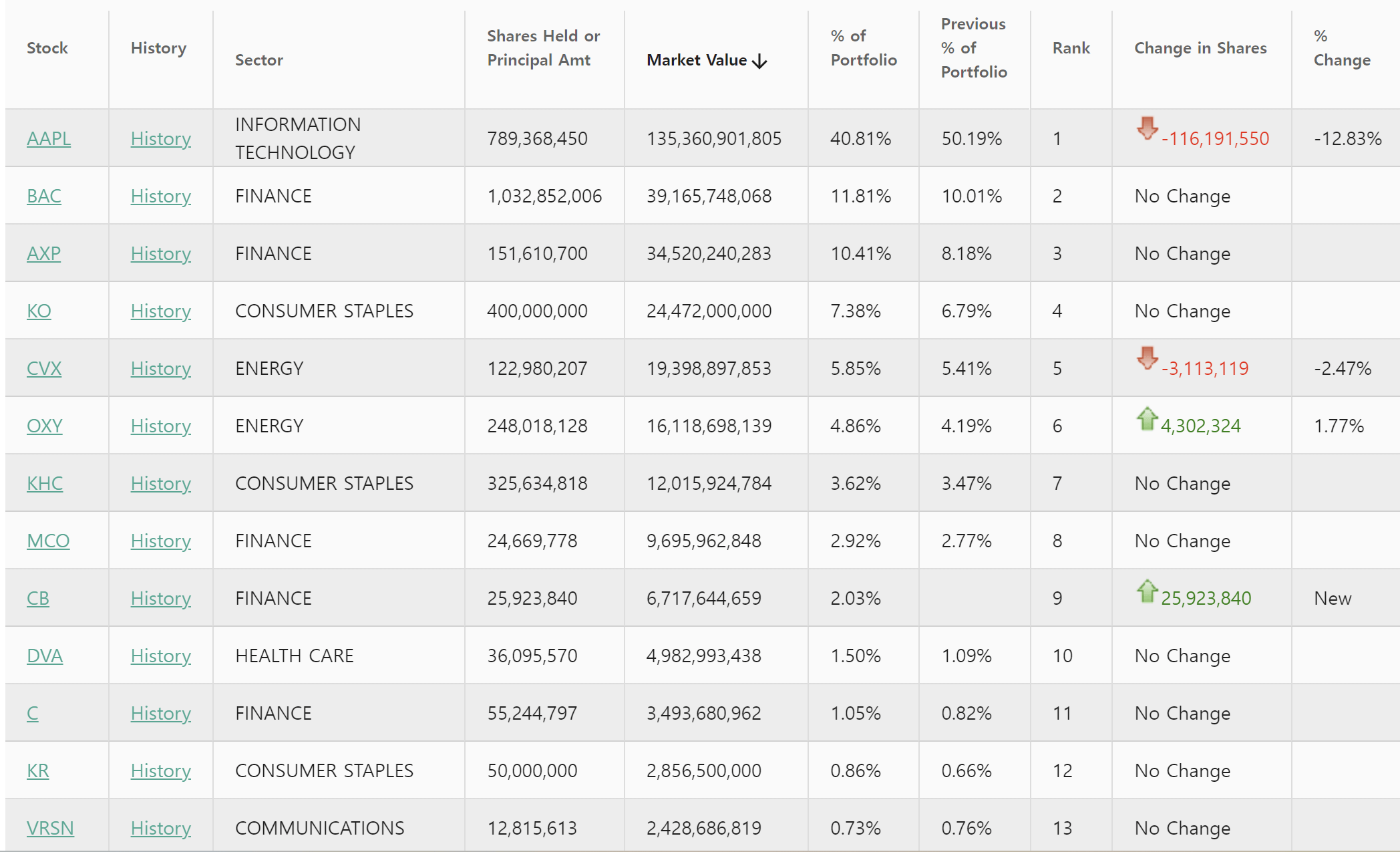
Task: Open the AXP stock link
Action: pyautogui.click(x=43, y=253)
